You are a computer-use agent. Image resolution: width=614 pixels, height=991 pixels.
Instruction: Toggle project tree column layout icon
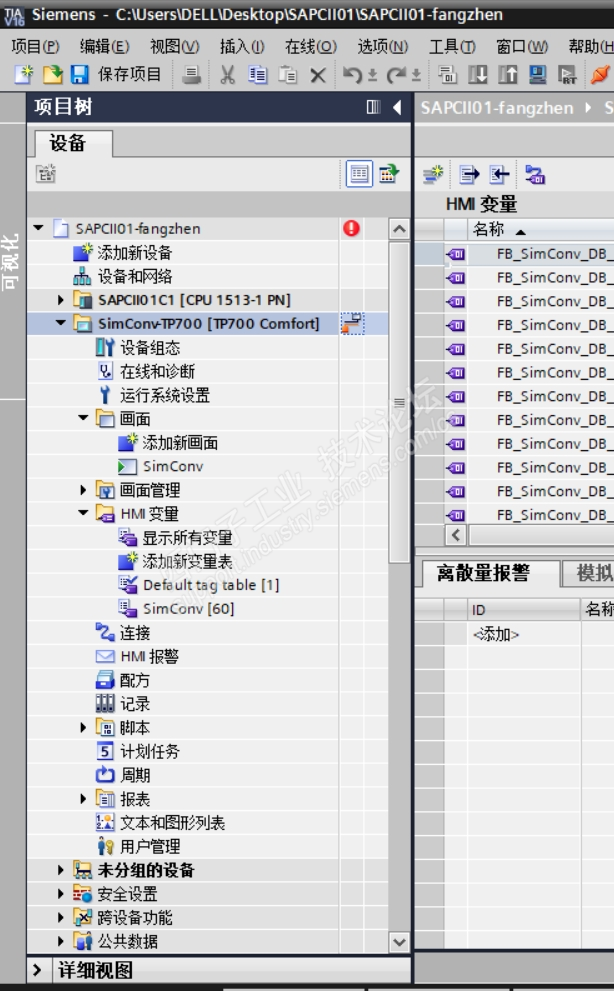[x=374, y=107]
